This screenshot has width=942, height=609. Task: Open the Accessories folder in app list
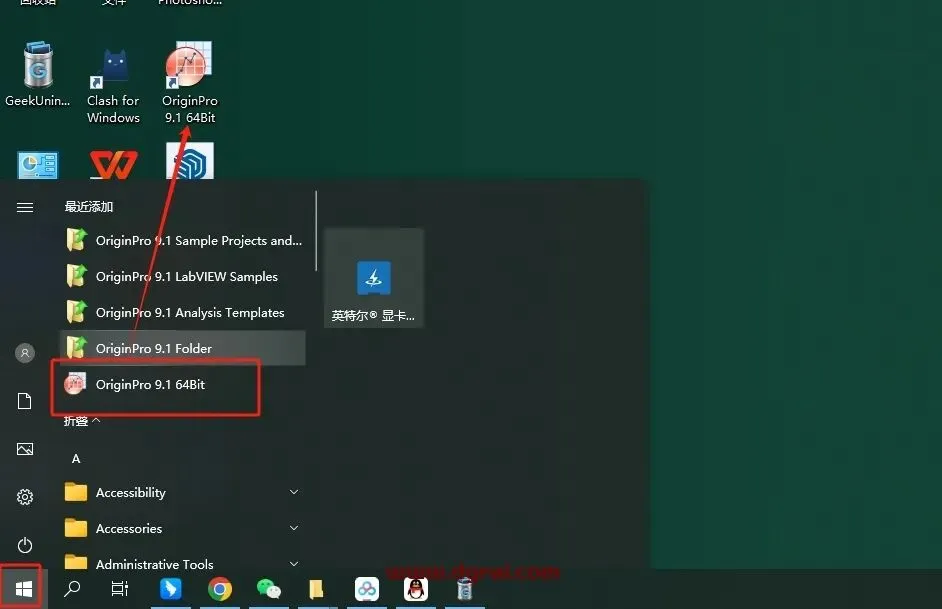click(183, 529)
